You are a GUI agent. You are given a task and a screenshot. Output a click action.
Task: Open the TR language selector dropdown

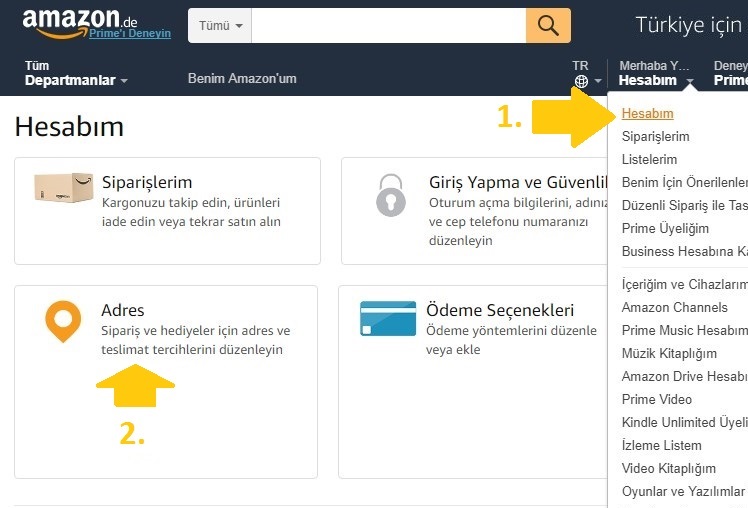[x=587, y=73]
